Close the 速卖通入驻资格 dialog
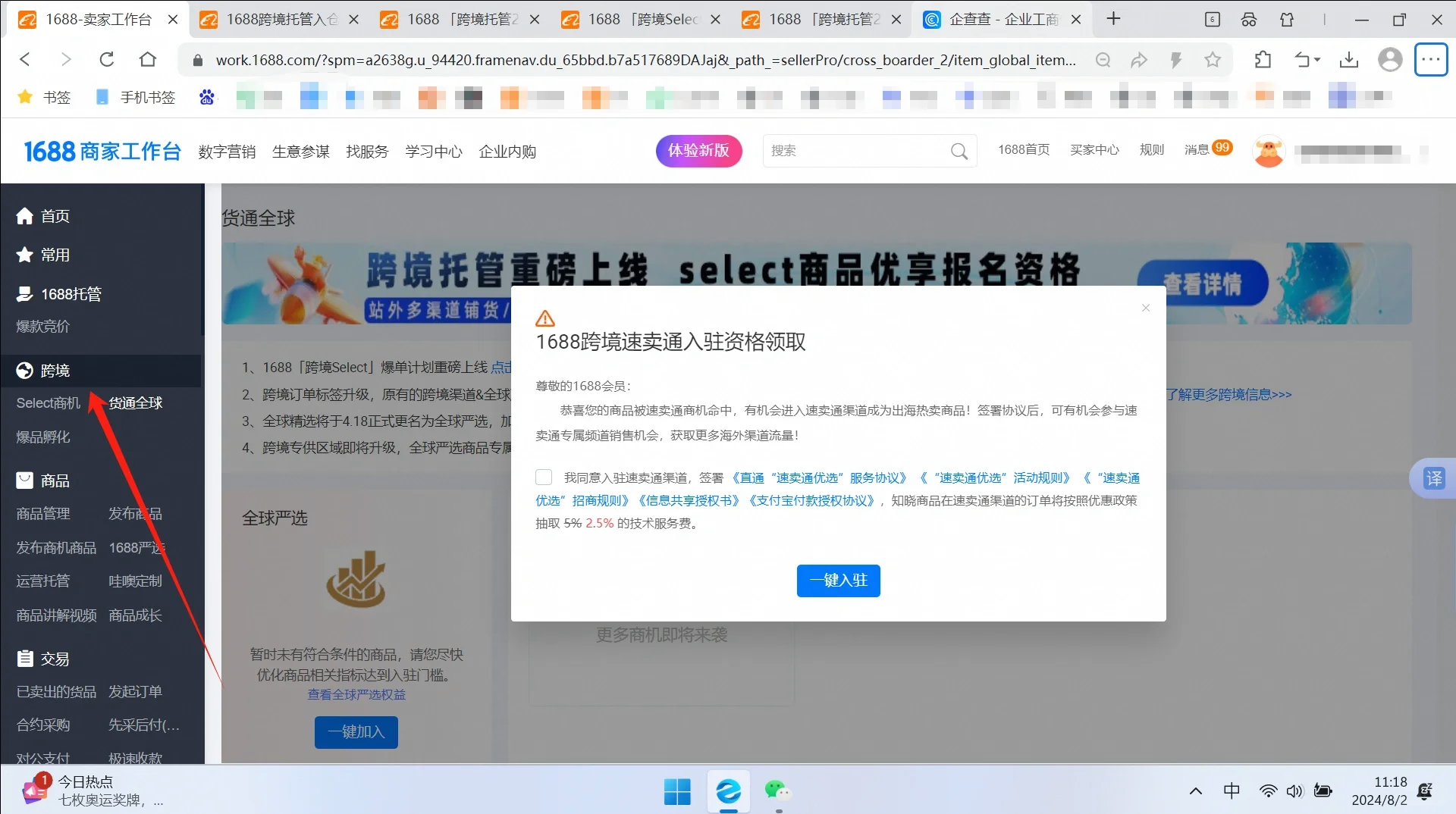Viewport: 1456px width, 814px height. click(1145, 308)
